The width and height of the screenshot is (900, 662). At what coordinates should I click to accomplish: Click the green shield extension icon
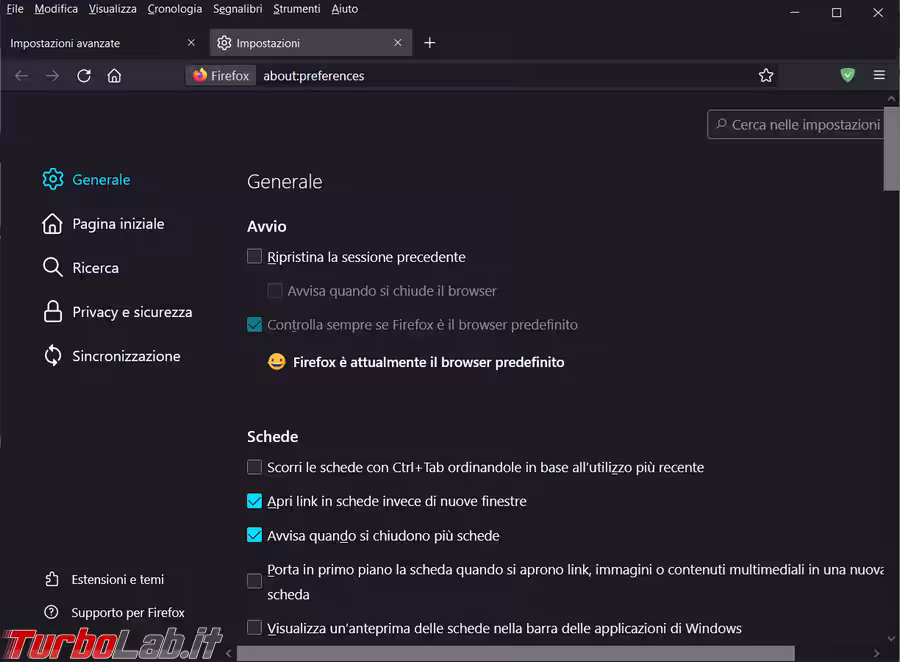tap(847, 76)
